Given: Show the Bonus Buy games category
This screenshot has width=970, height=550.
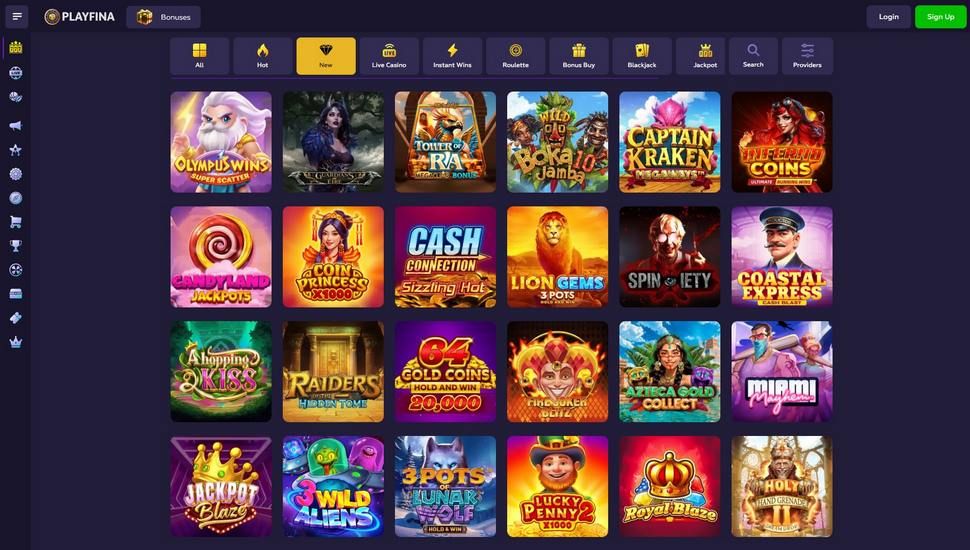Looking at the screenshot, I should pyautogui.click(x=578, y=56).
